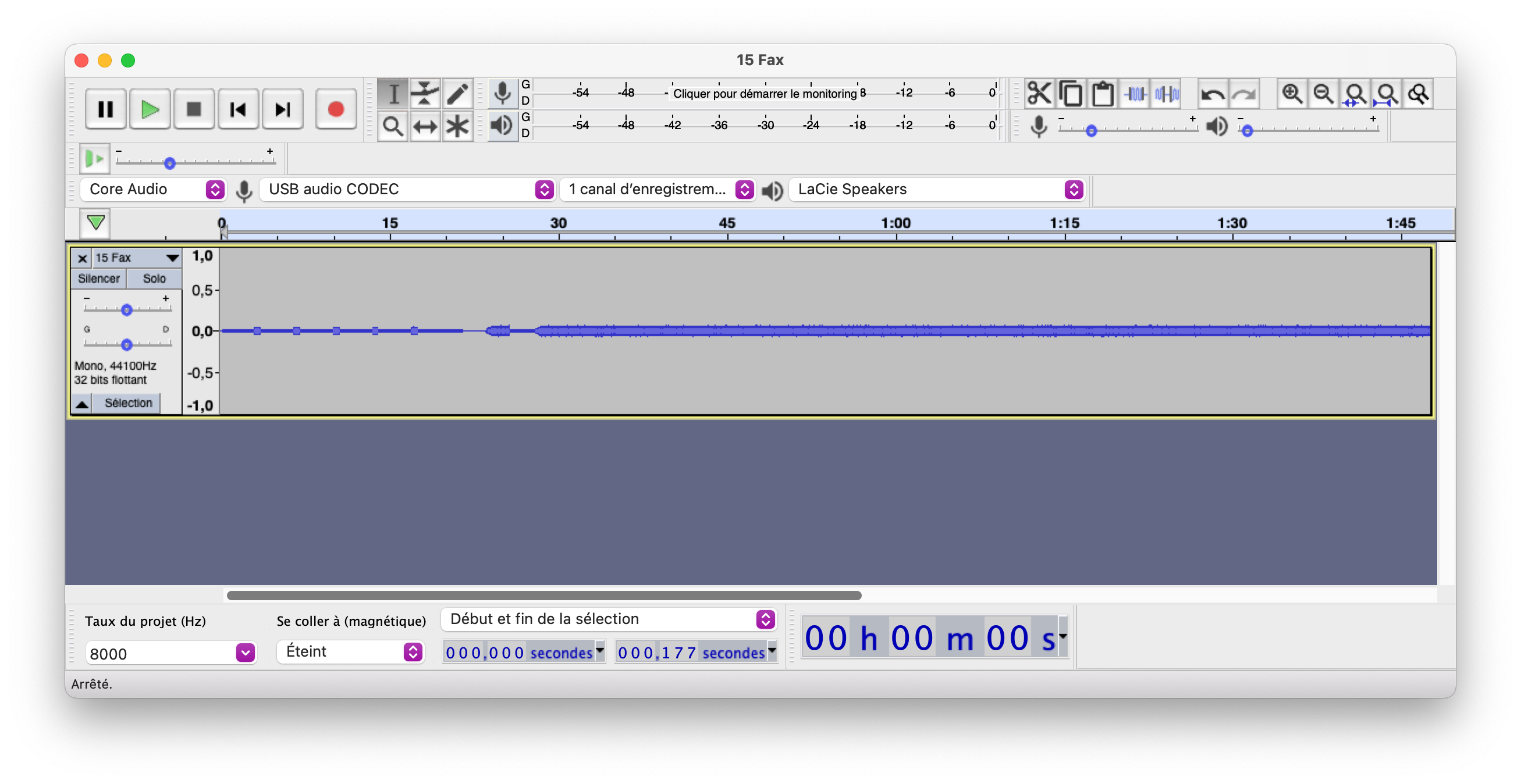
Task: Click the Redo arrow icon
Action: pyautogui.click(x=1244, y=93)
